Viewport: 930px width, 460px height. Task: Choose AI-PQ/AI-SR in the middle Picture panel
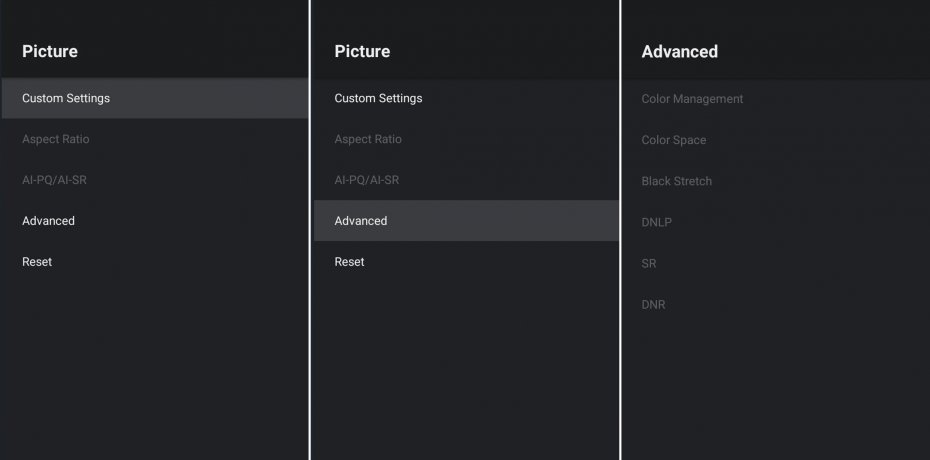coord(367,180)
